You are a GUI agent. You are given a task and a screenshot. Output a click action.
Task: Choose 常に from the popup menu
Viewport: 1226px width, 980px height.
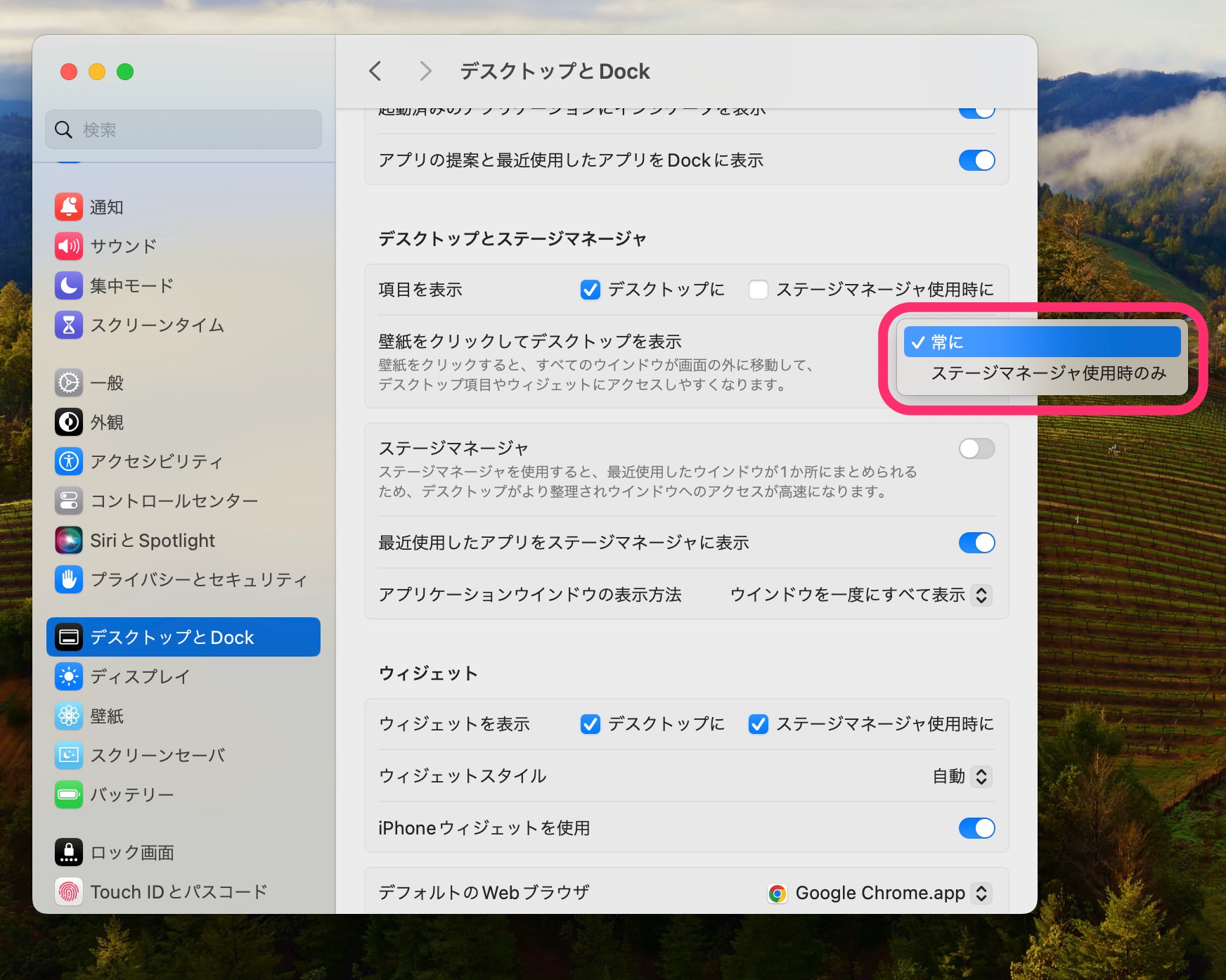click(1042, 342)
